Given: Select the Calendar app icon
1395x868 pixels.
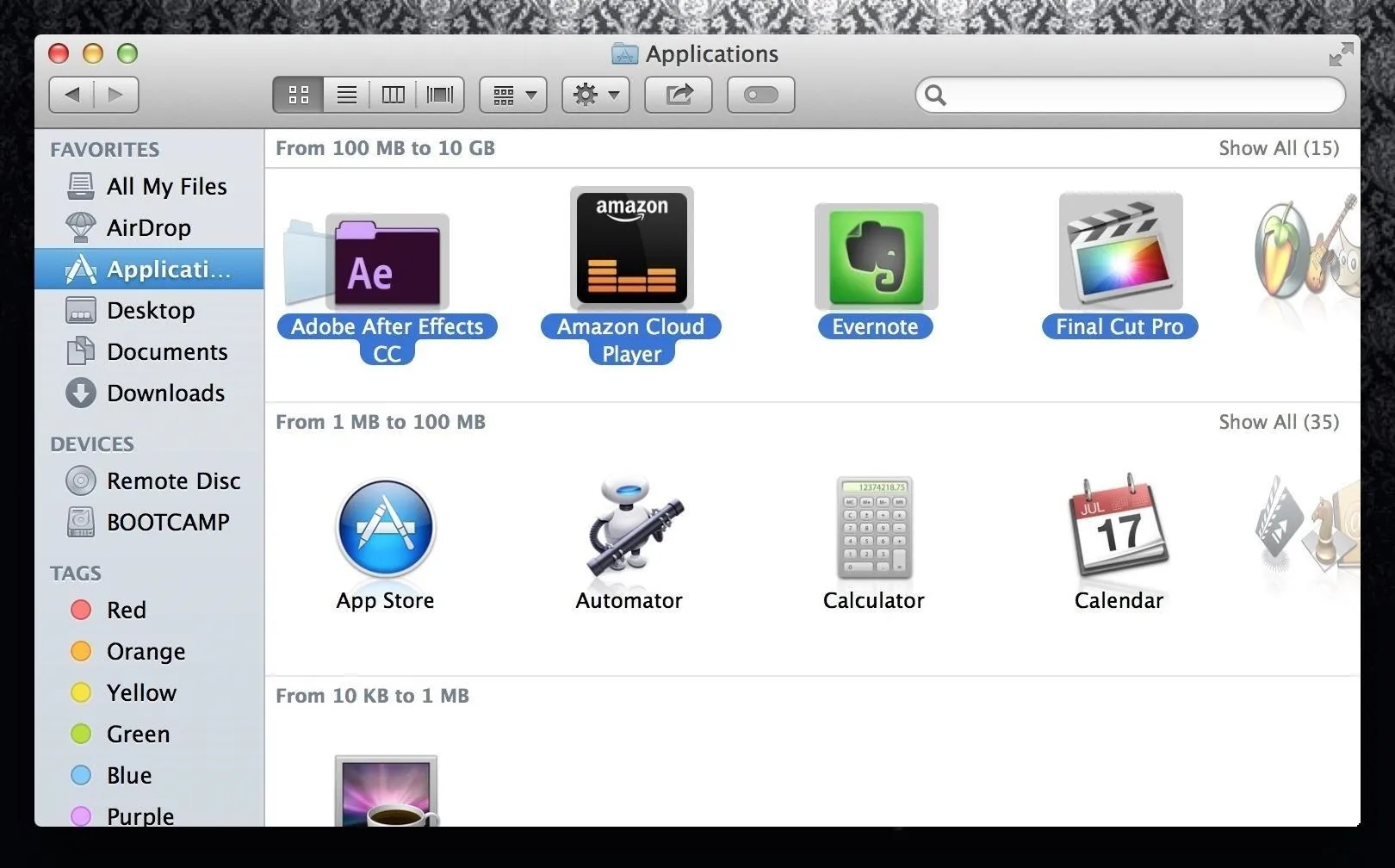Looking at the screenshot, I should click(x=1119, y=524).
